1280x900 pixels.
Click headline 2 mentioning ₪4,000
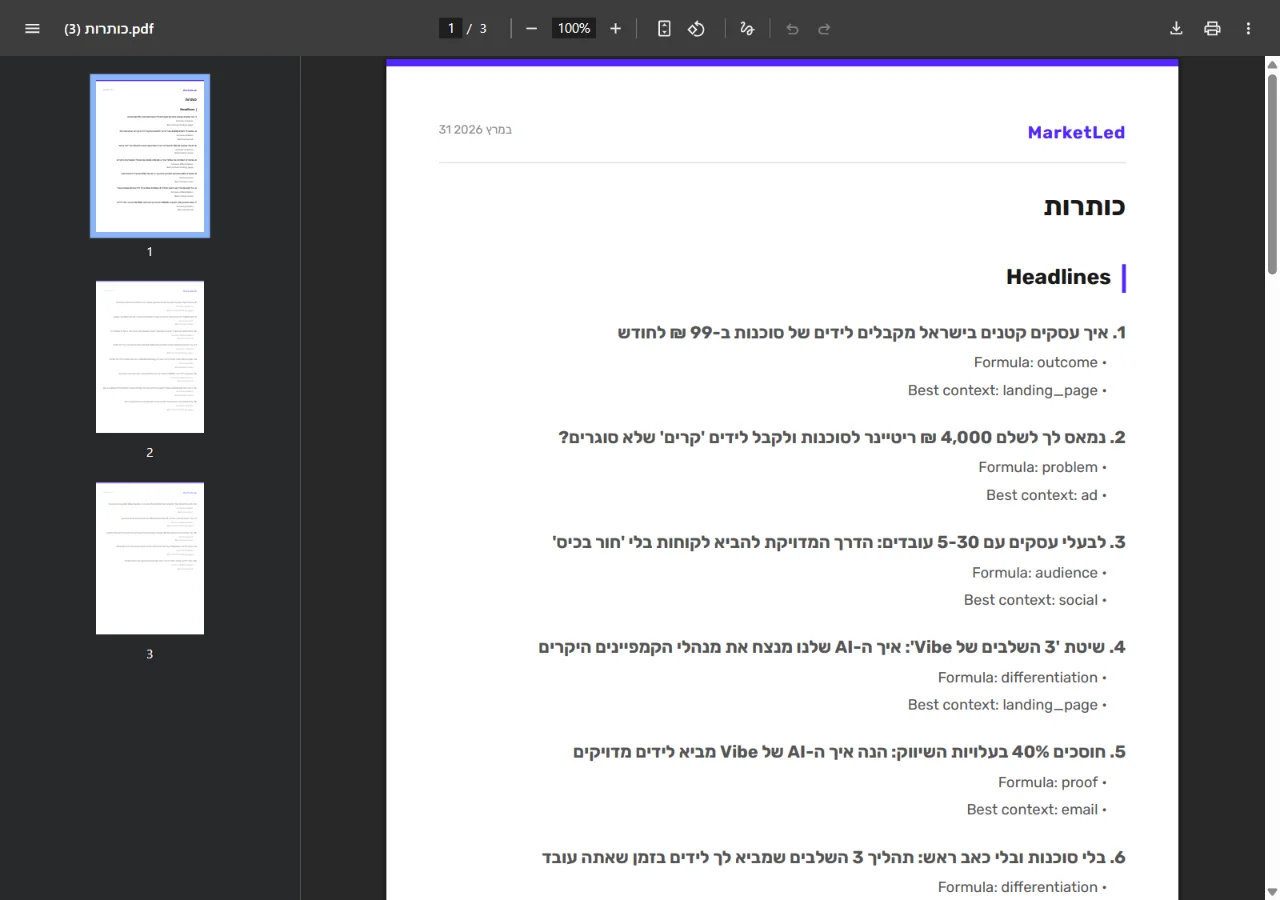click(x=842, y=438)
